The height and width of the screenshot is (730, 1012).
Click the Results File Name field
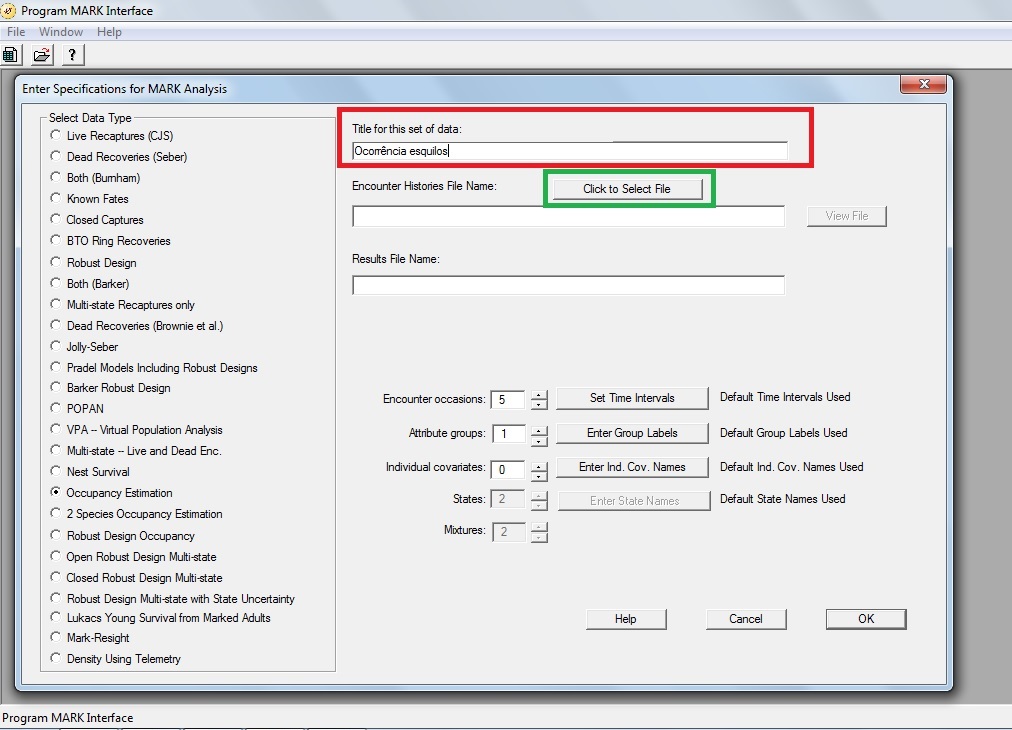(569, 285)
